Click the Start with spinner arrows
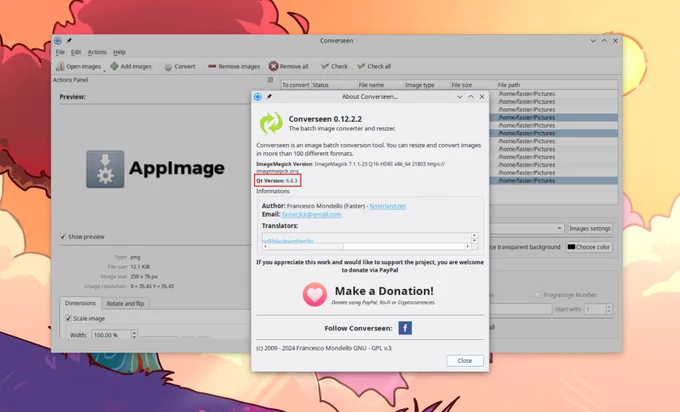This screenshot has height=412, width=680. tap(609, 309)
